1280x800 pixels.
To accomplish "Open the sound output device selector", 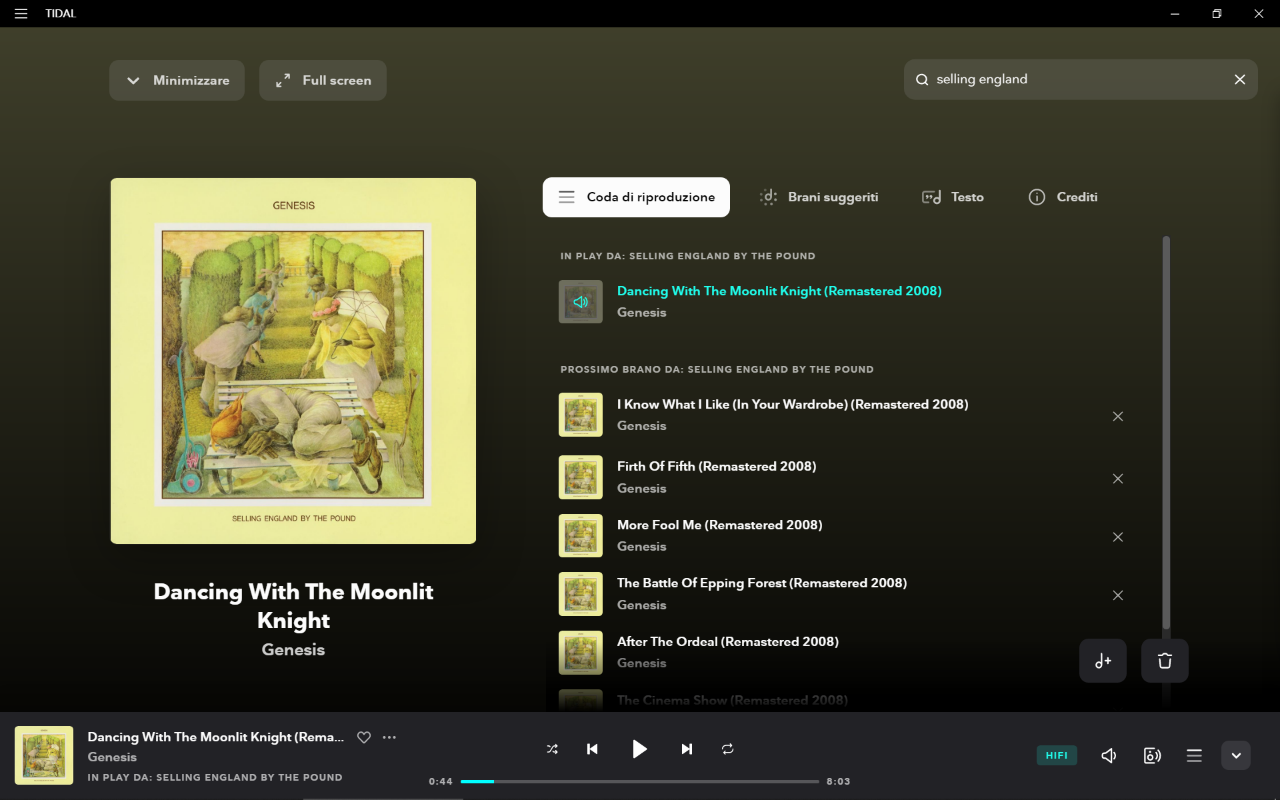I will 1152,756.
